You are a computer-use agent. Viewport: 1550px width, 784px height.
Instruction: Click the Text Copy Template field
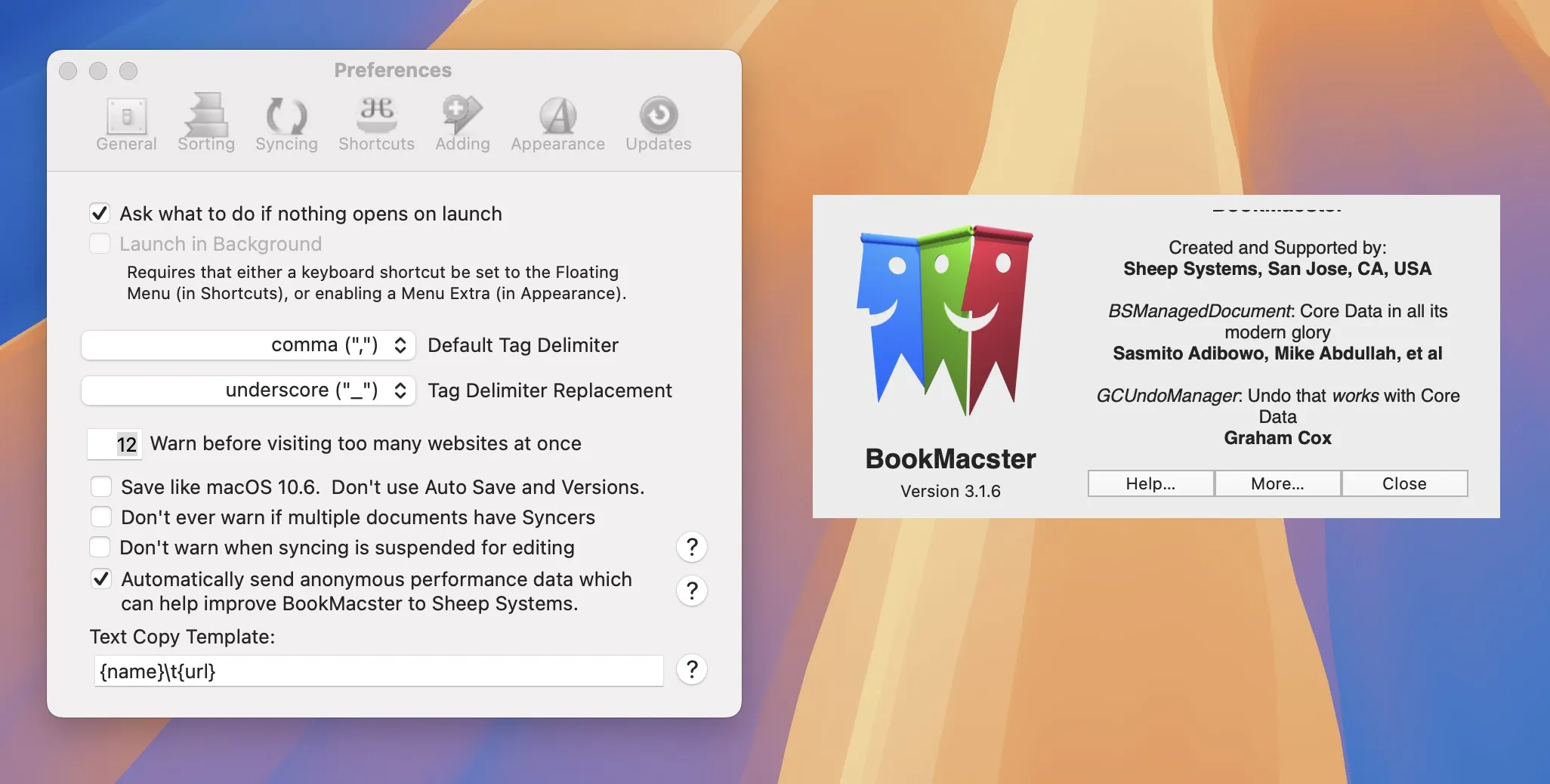coord(378,671)
